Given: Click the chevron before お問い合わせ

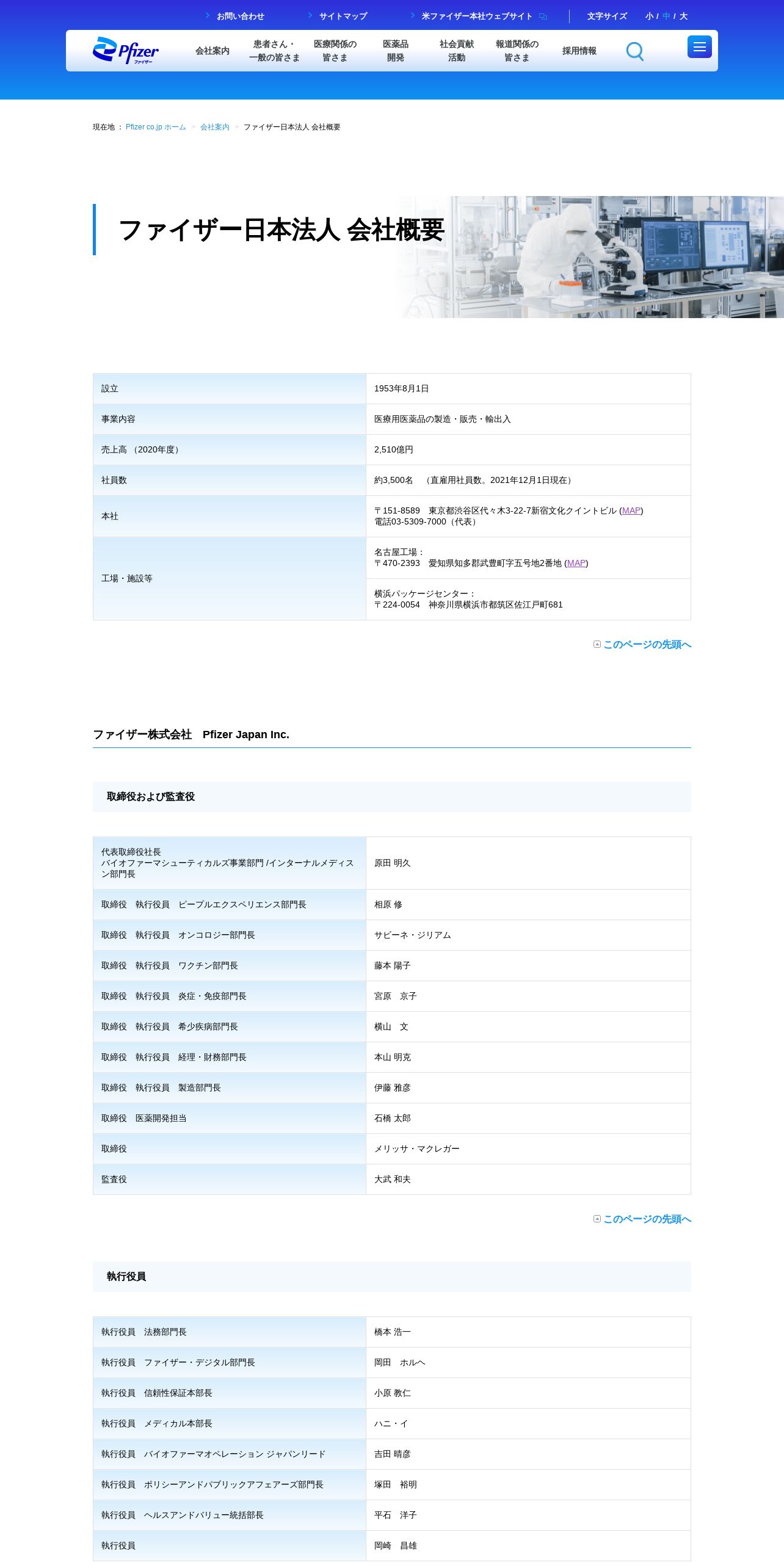Looking at the screenshot, I should tap(208, 16).
